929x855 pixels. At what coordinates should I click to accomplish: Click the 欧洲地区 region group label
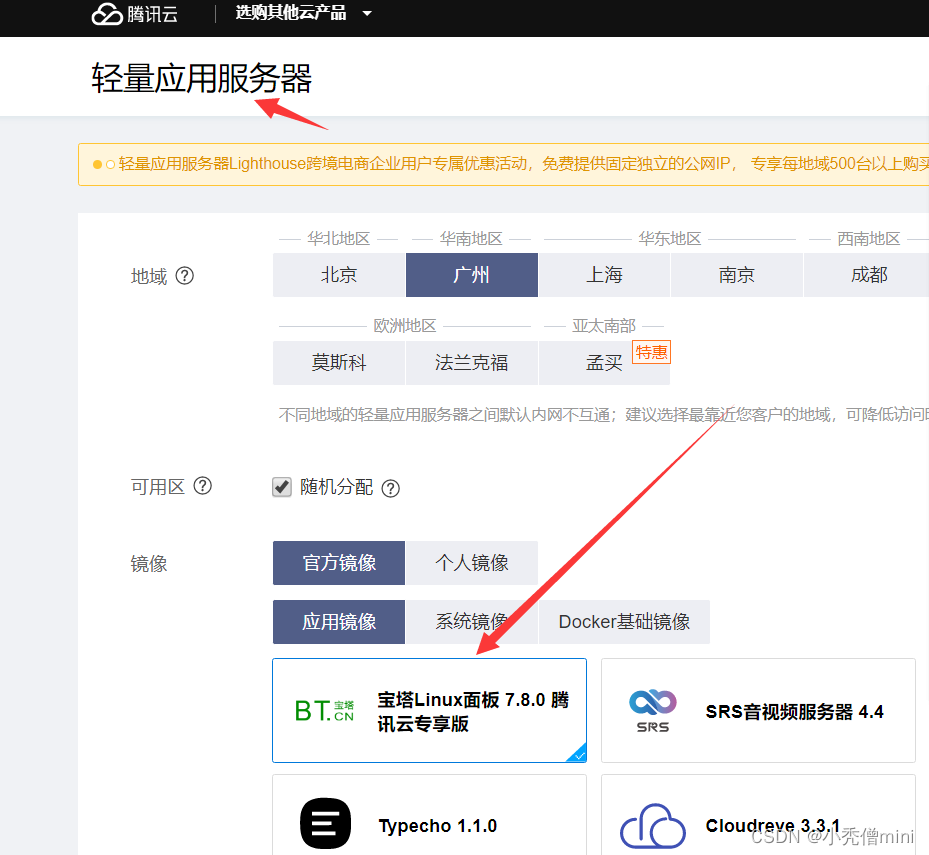[405, 326]
